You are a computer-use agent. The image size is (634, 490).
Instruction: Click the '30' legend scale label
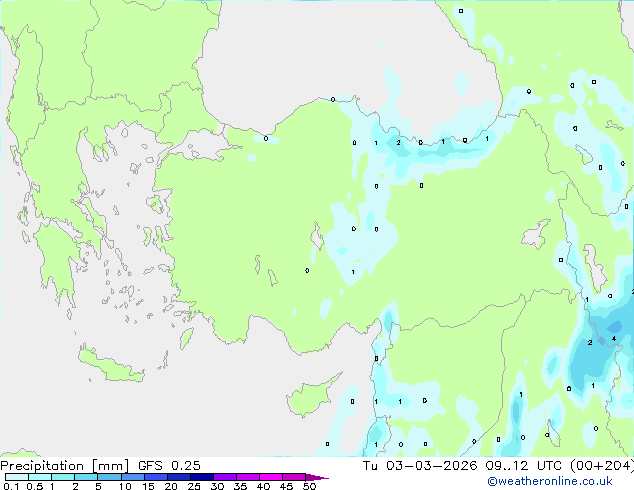(x=217, y=486)
